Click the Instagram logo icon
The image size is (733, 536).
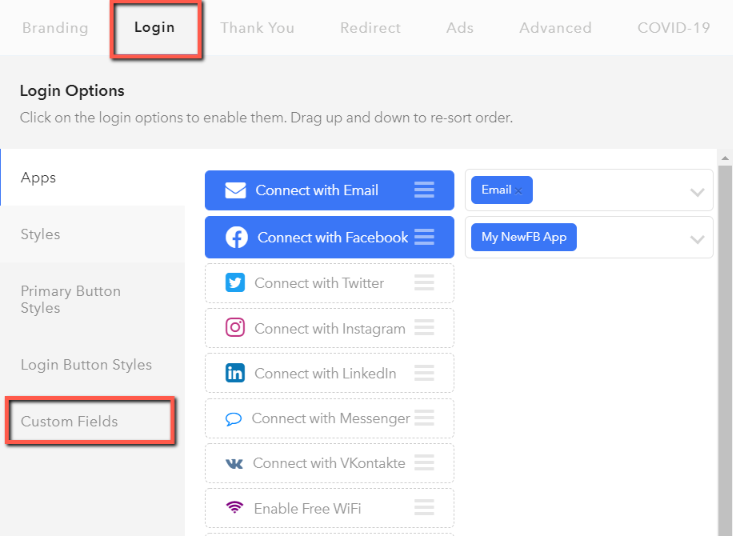pos(235,328)
